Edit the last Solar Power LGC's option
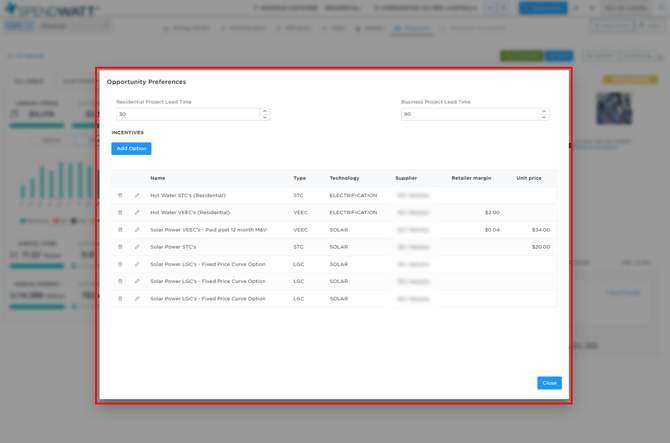670x443 pixels. point(137,299)
